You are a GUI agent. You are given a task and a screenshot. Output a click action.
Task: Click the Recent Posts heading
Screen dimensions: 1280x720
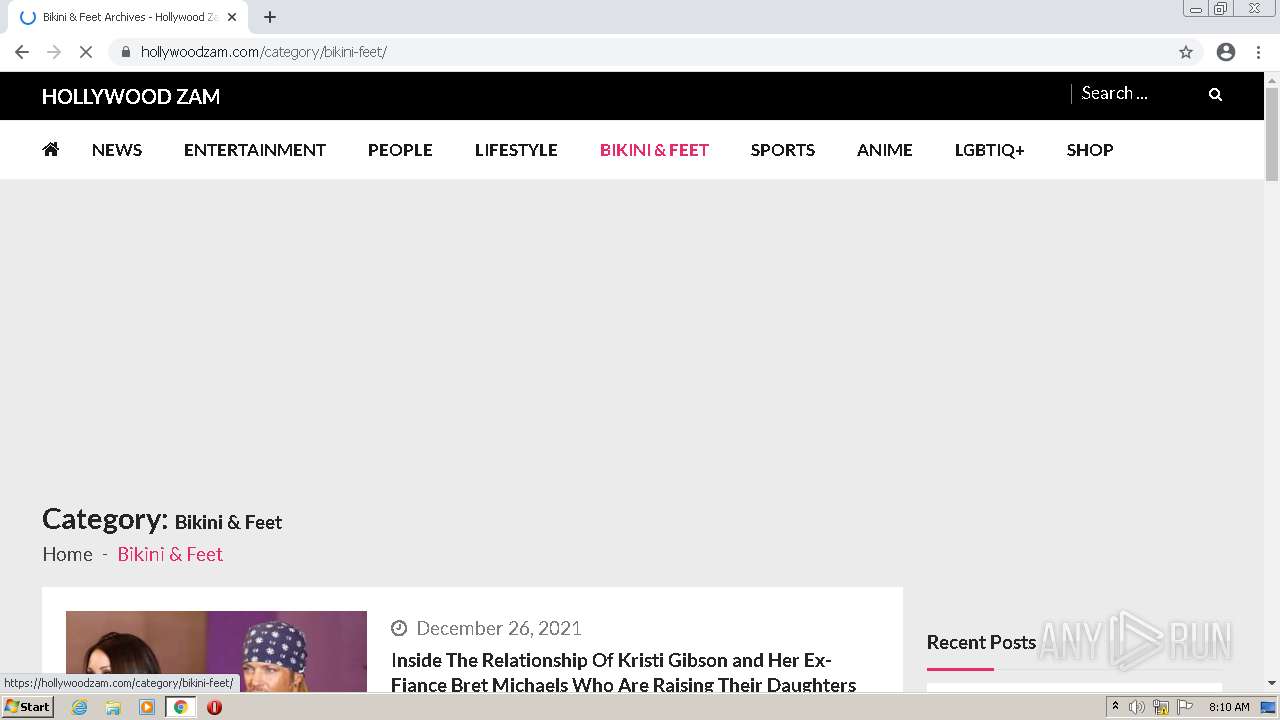[x=981, y=642]
